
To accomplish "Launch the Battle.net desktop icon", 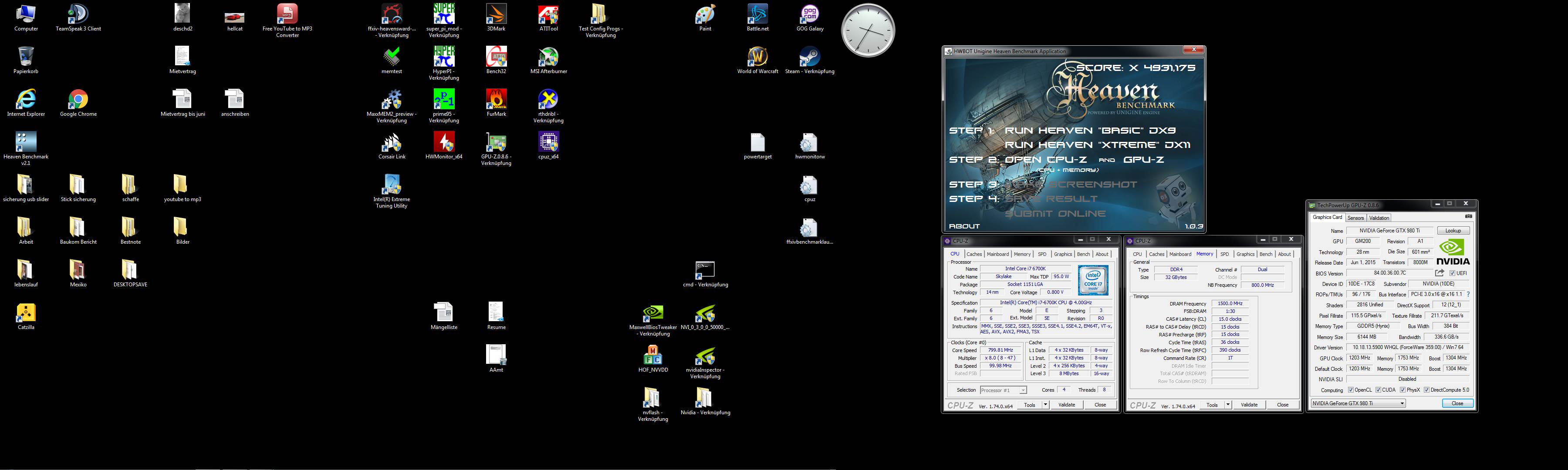I will (757, 18).
